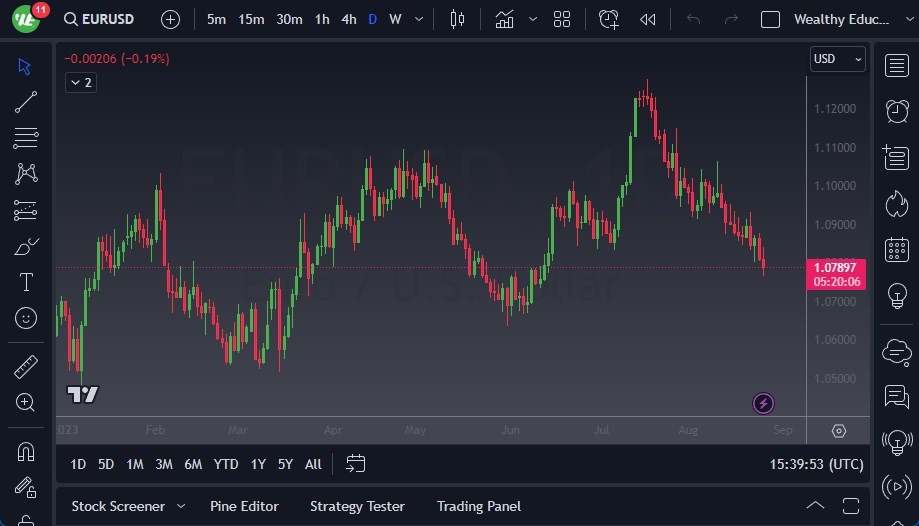Open the emoji icons tool
This screenshot has width=919, height=526.
coord(26,318)
